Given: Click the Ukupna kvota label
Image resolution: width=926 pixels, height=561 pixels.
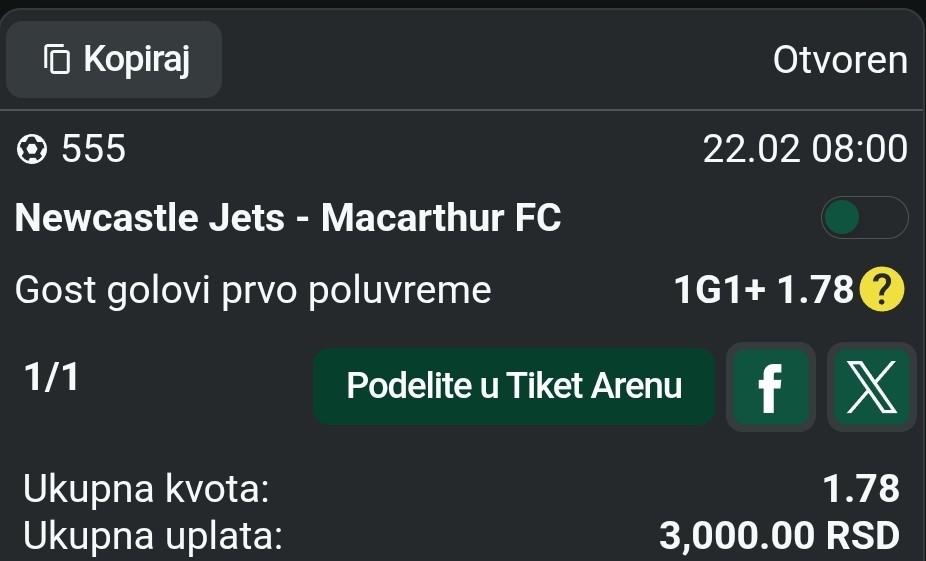Looking at the screenshot, I should pyautogui.click(x=146, y=490).
